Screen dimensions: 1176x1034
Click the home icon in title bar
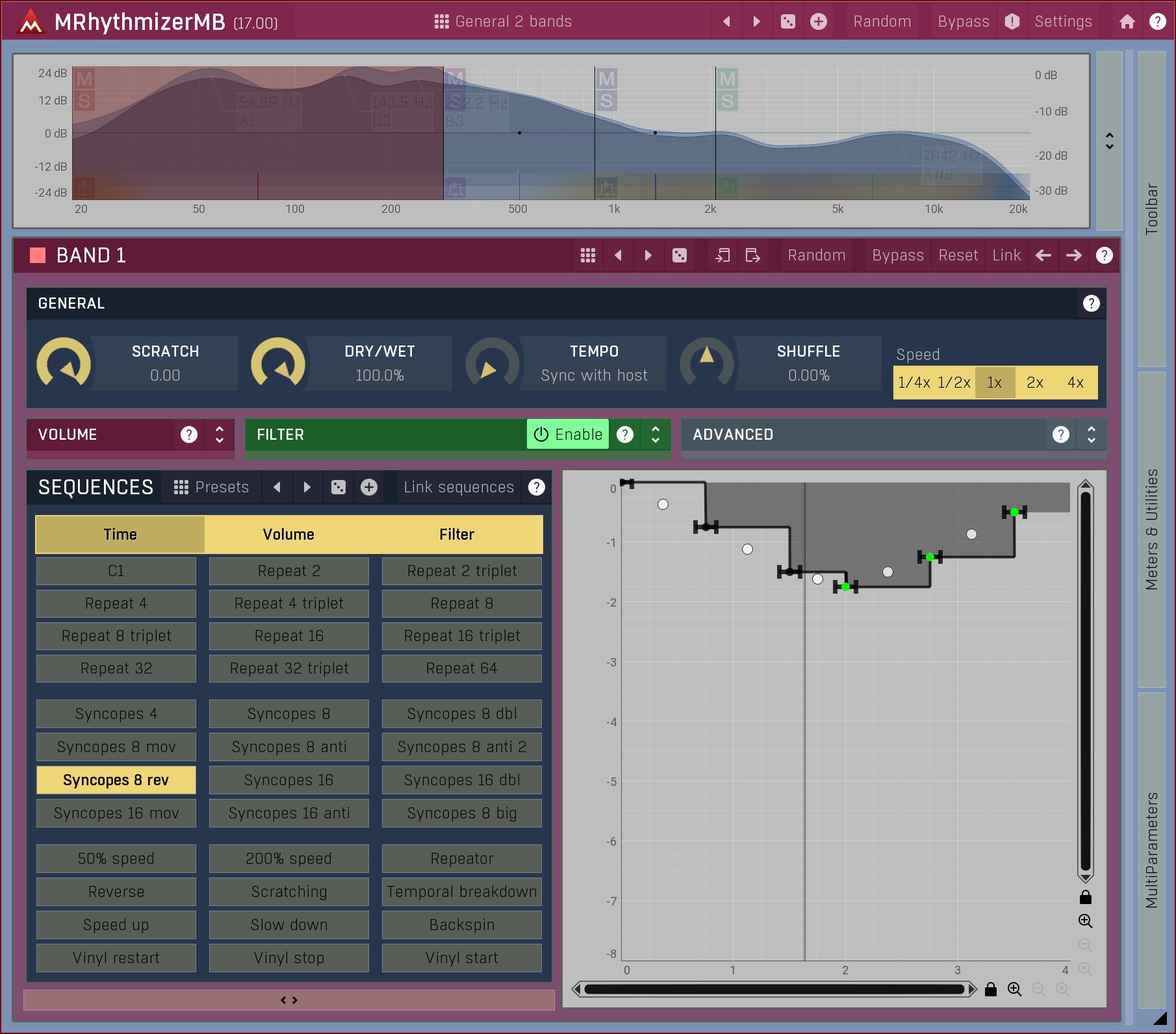point(1127,21)
